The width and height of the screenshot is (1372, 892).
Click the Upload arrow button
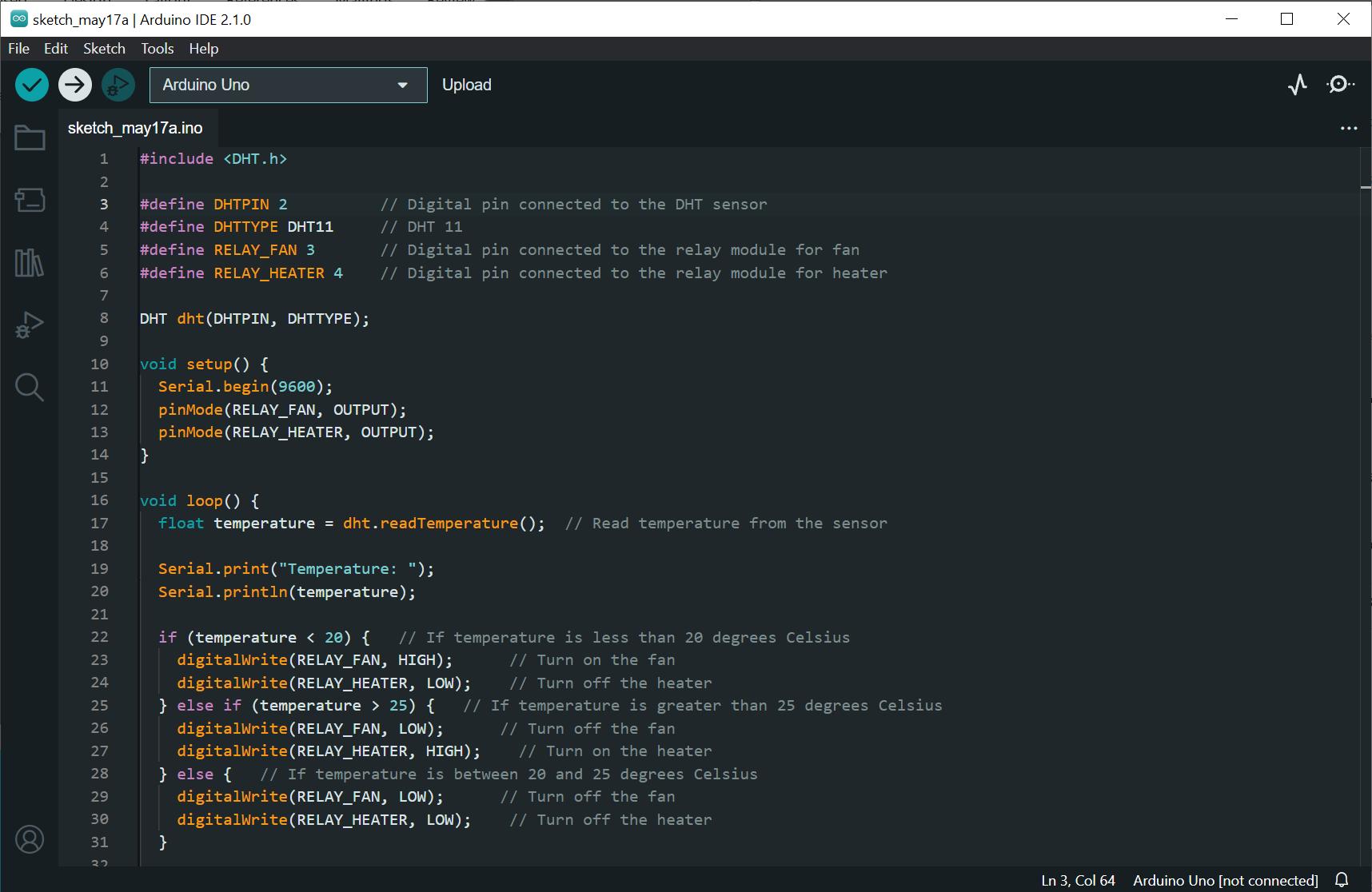pyautogui.click(x=75, y=85)
